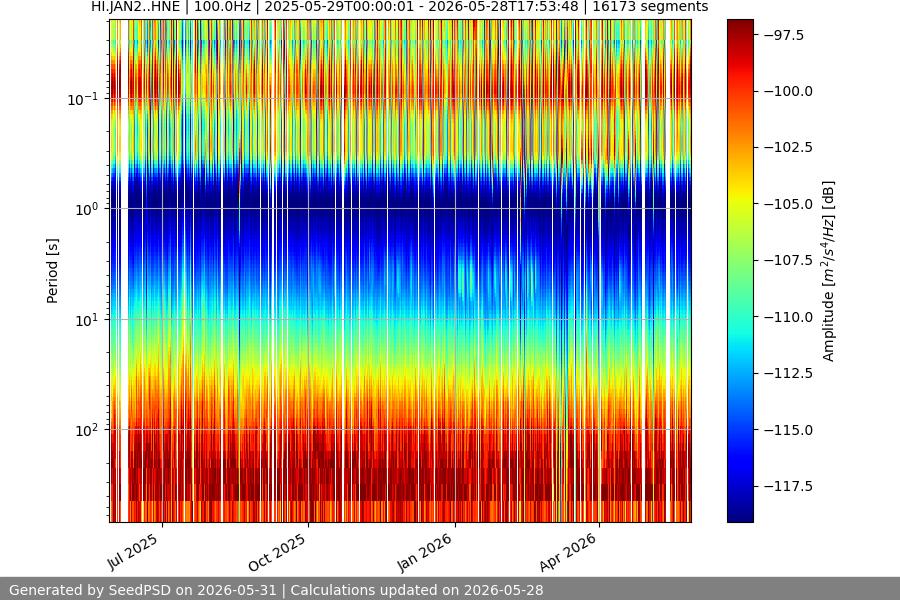This screenshot has height=600, width=900.
Task: Click the -112.5 colorbar tick value
Action: click(x=788, y=374)
